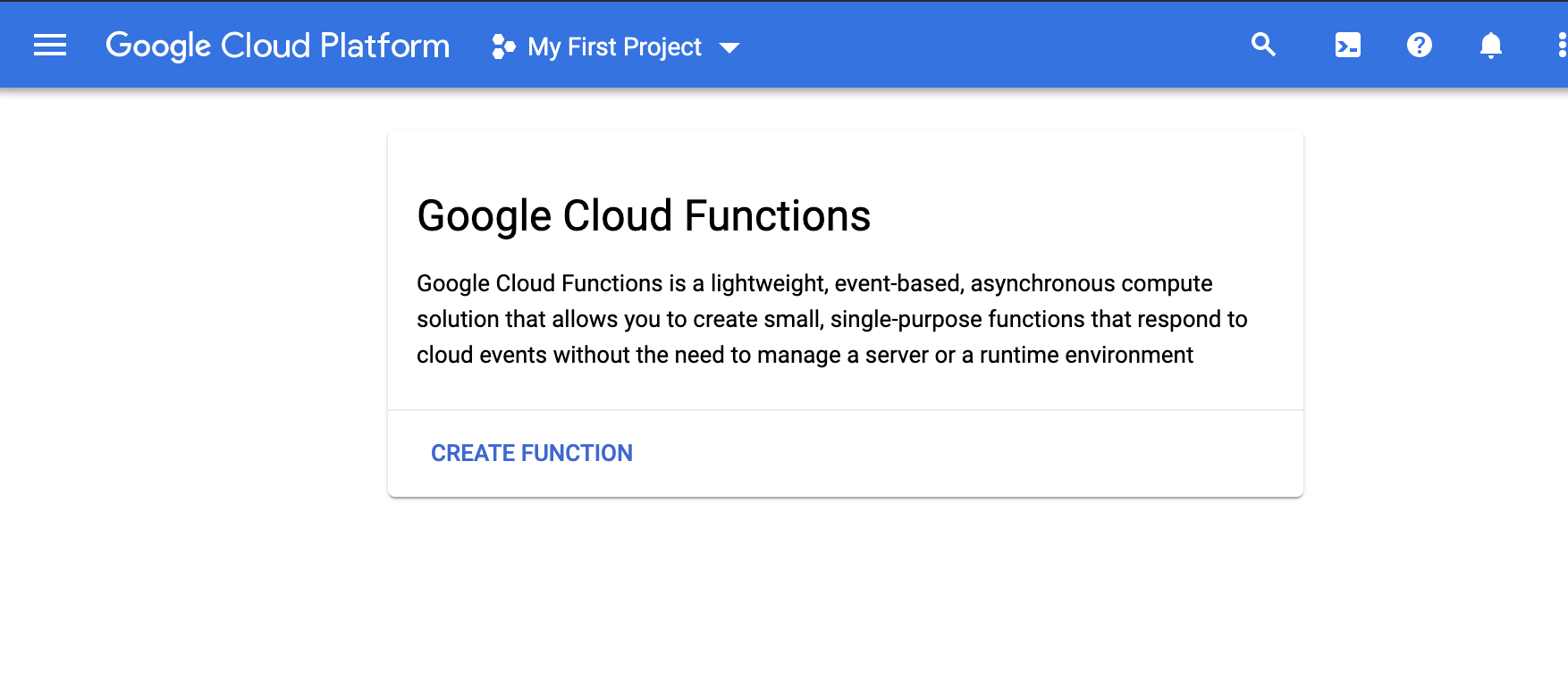This screenshot has width=1568, height=688.
Task: Open the My First Project selector
Action: 615,46
